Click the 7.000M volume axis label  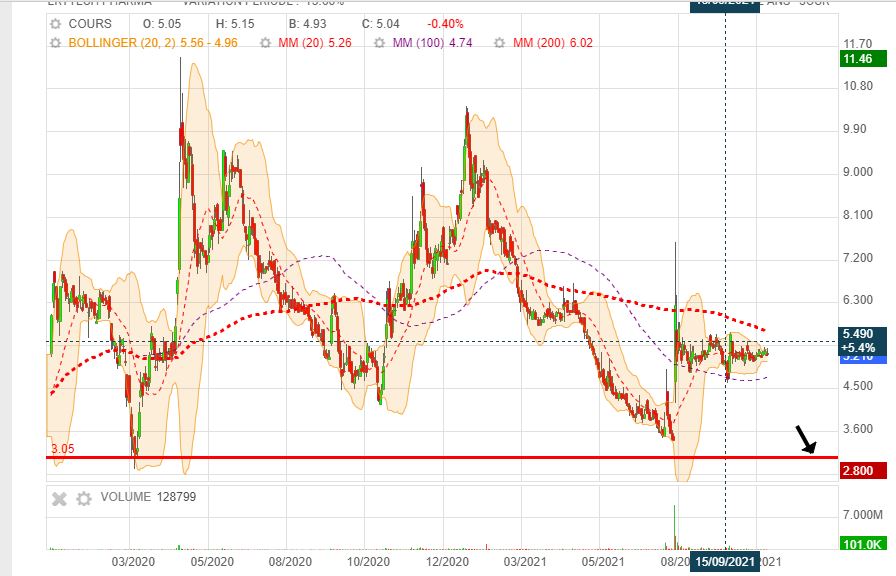pos(862,515)
